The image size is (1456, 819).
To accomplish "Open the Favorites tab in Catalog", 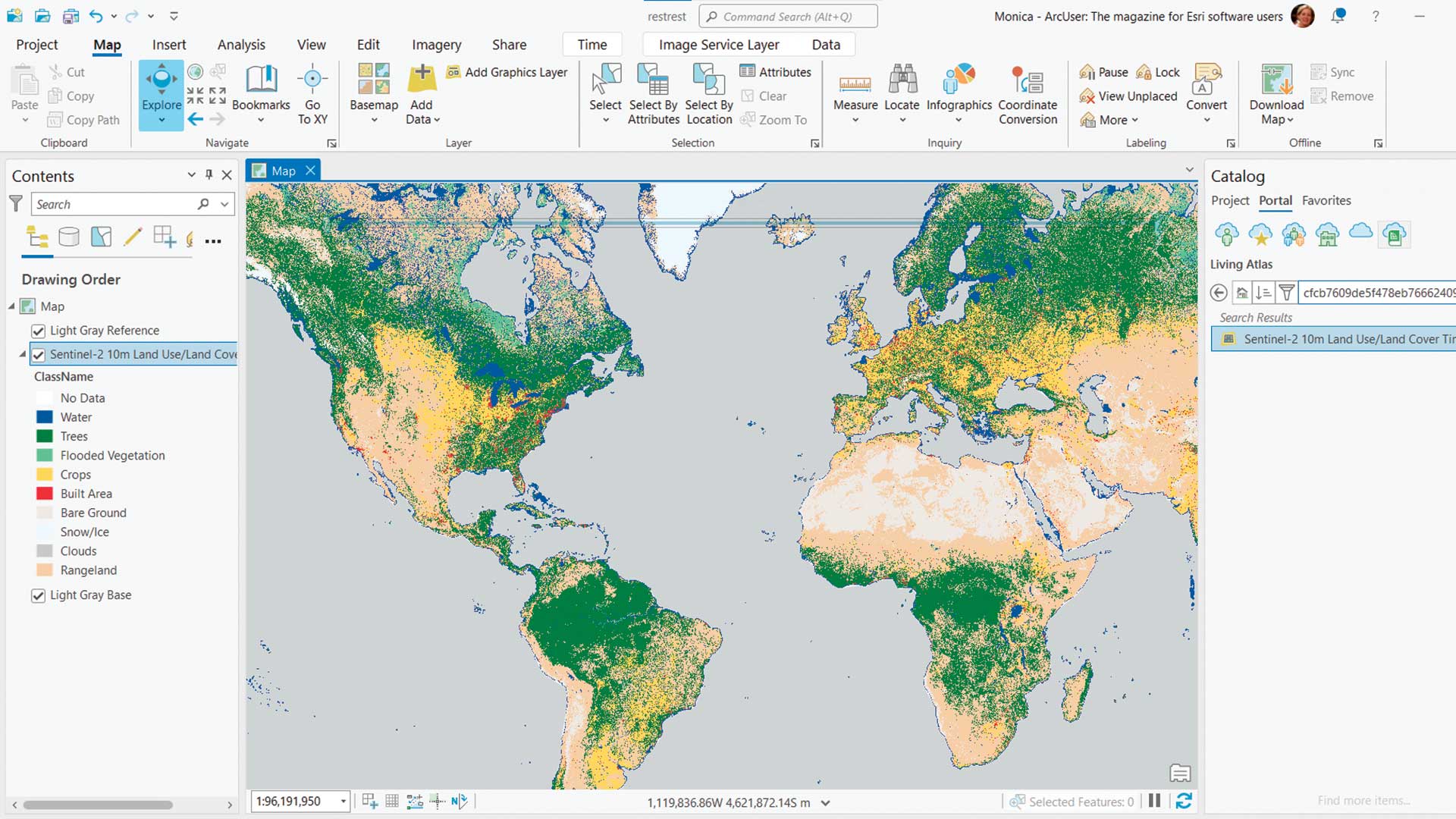I will point(1326,200).
